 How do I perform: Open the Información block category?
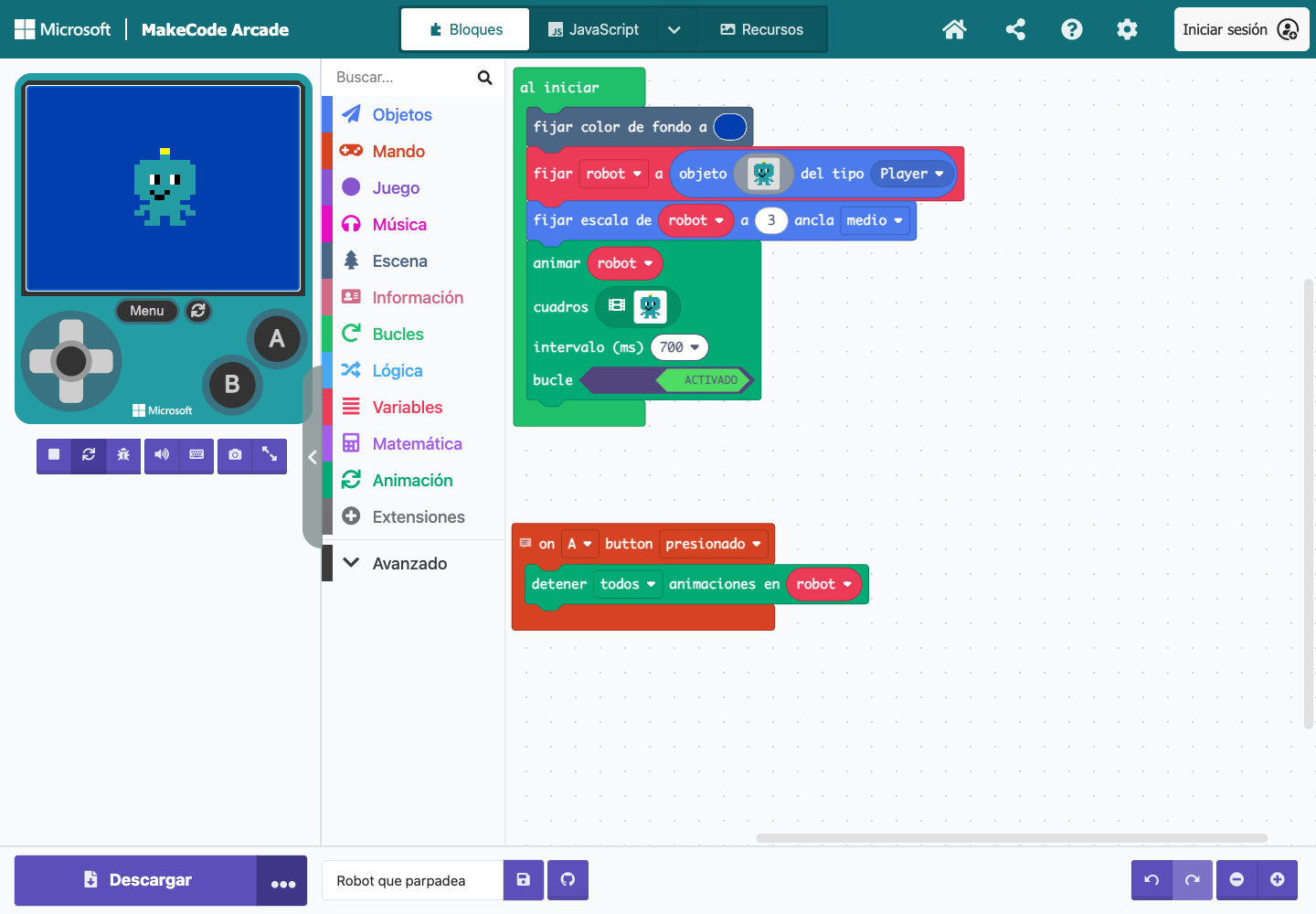click(x=413, y=297)
